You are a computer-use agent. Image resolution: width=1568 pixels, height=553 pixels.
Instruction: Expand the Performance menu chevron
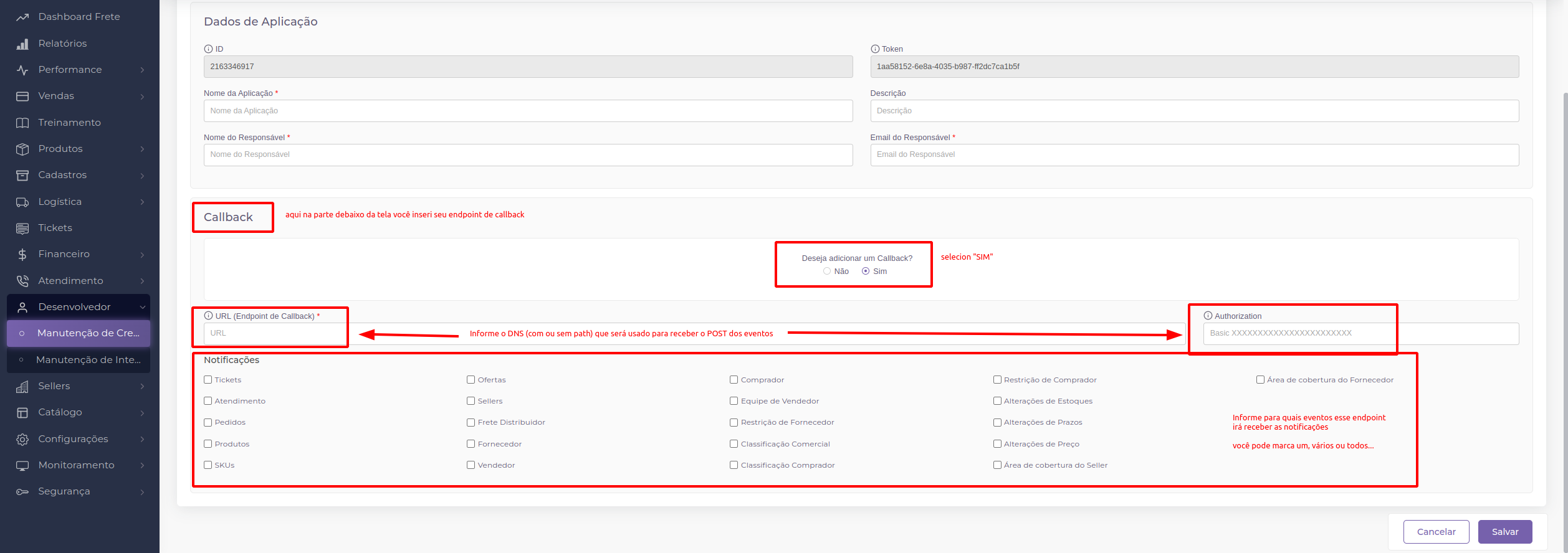pos(142,70)
